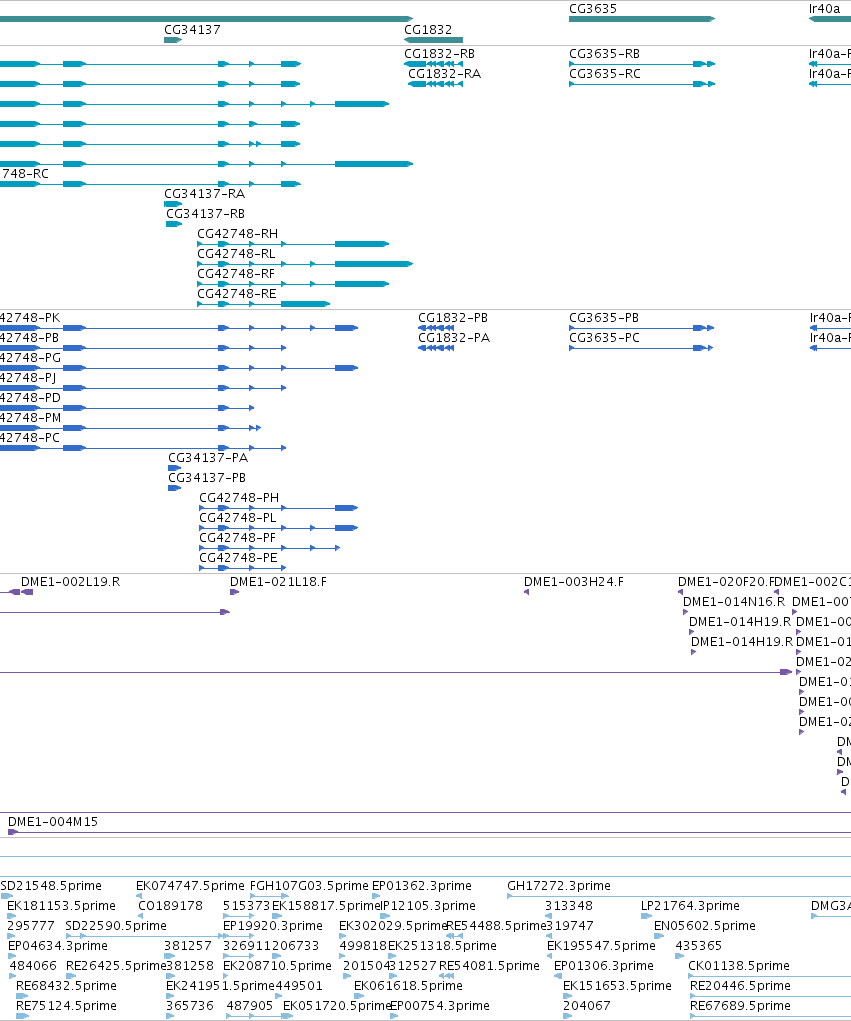
Task: Select the 42748-PM coding sequence label
Action: point(31,417)
